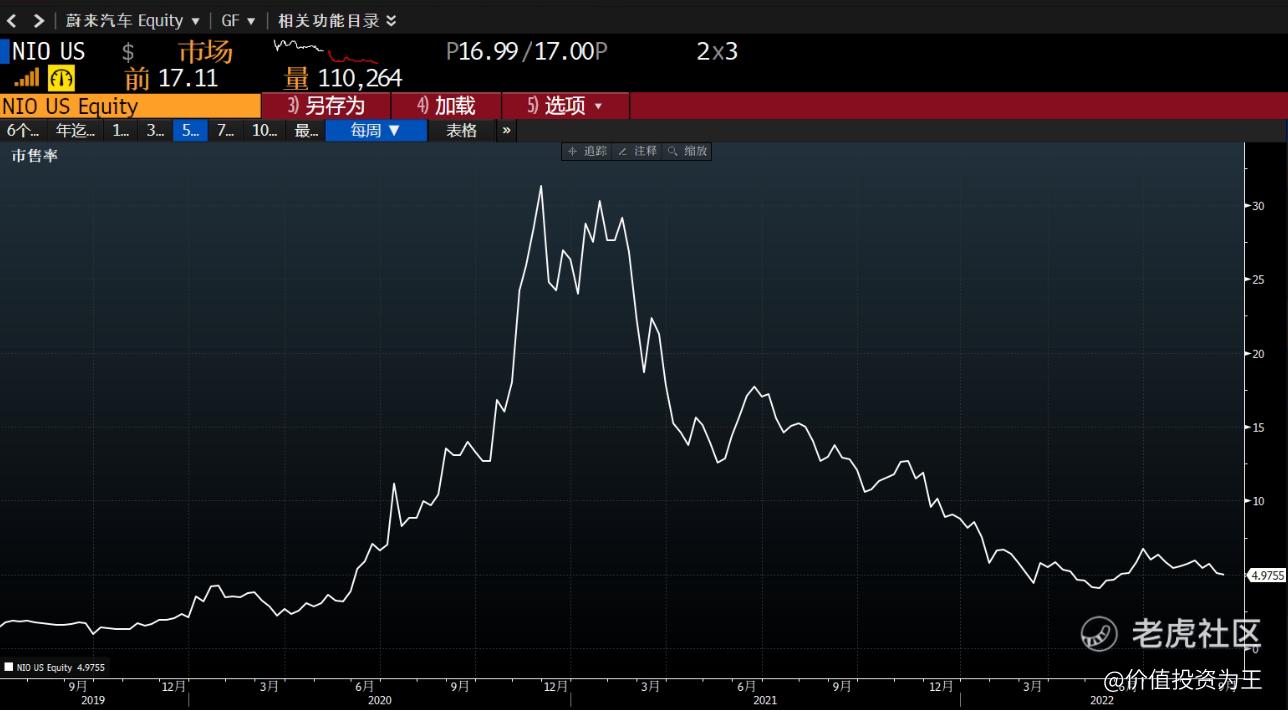Screen dimensions: 1288x710
Task: Select the 10年 range tab
Action: click(264, 131)
